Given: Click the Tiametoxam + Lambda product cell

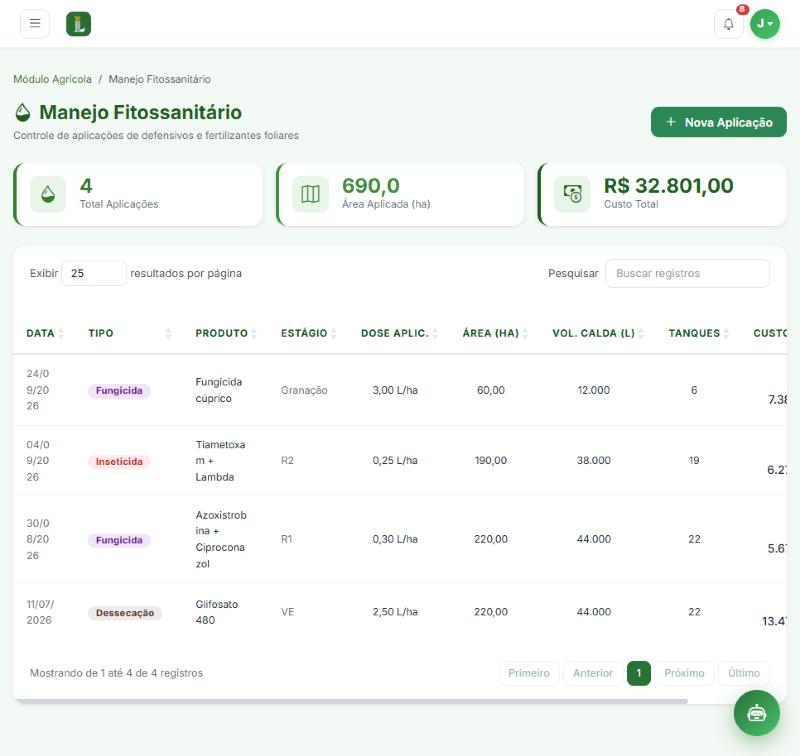Looking at the screenshot, I should (x=220, y=461).
